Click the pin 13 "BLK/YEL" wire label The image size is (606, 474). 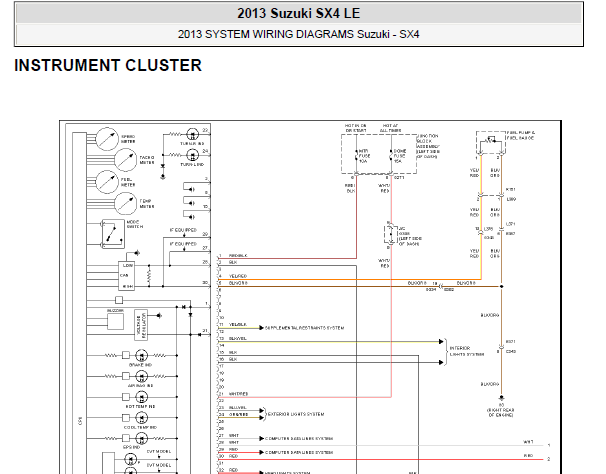(x=238, y=338)
